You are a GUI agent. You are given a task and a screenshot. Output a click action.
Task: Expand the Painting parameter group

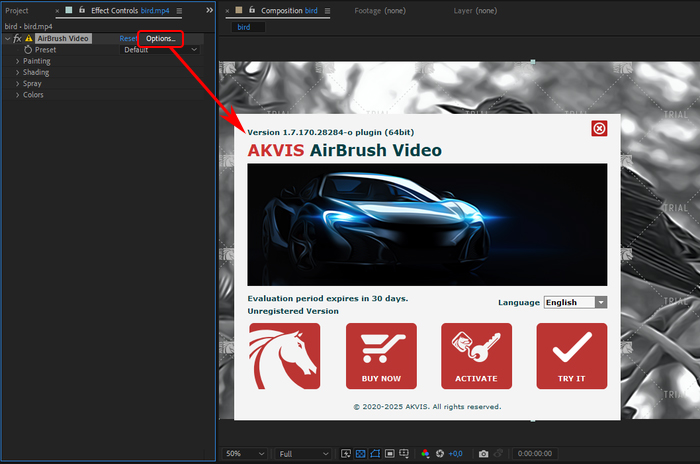[17, 61]
